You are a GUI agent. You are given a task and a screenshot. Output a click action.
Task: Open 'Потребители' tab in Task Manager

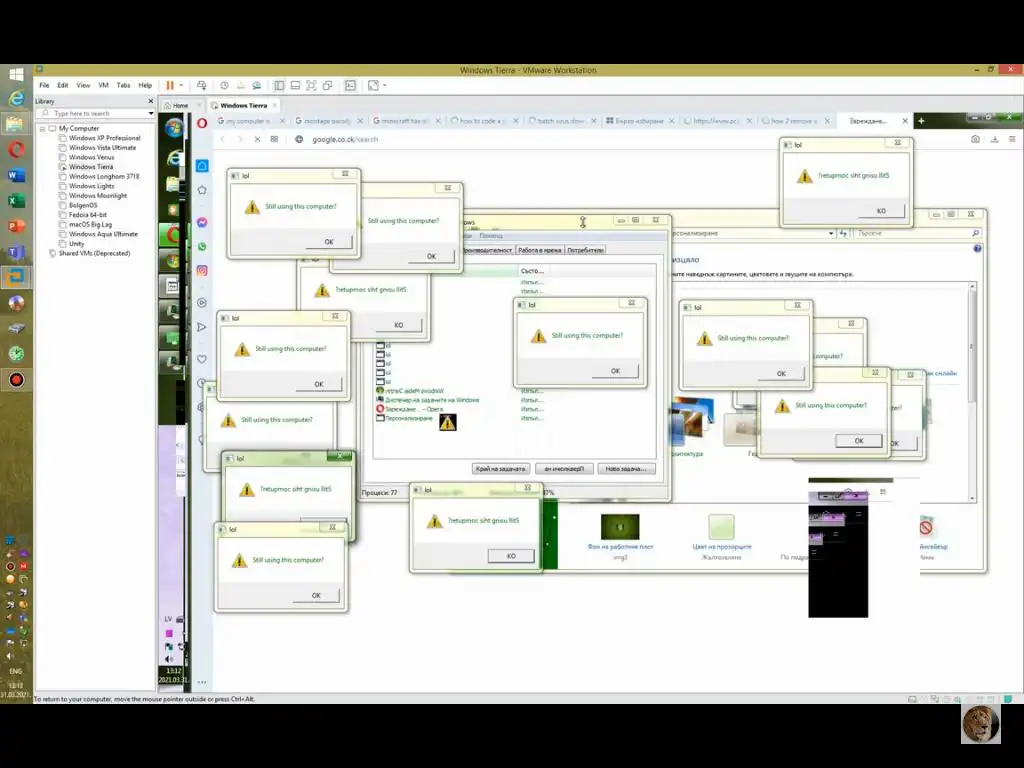[585, 250]
